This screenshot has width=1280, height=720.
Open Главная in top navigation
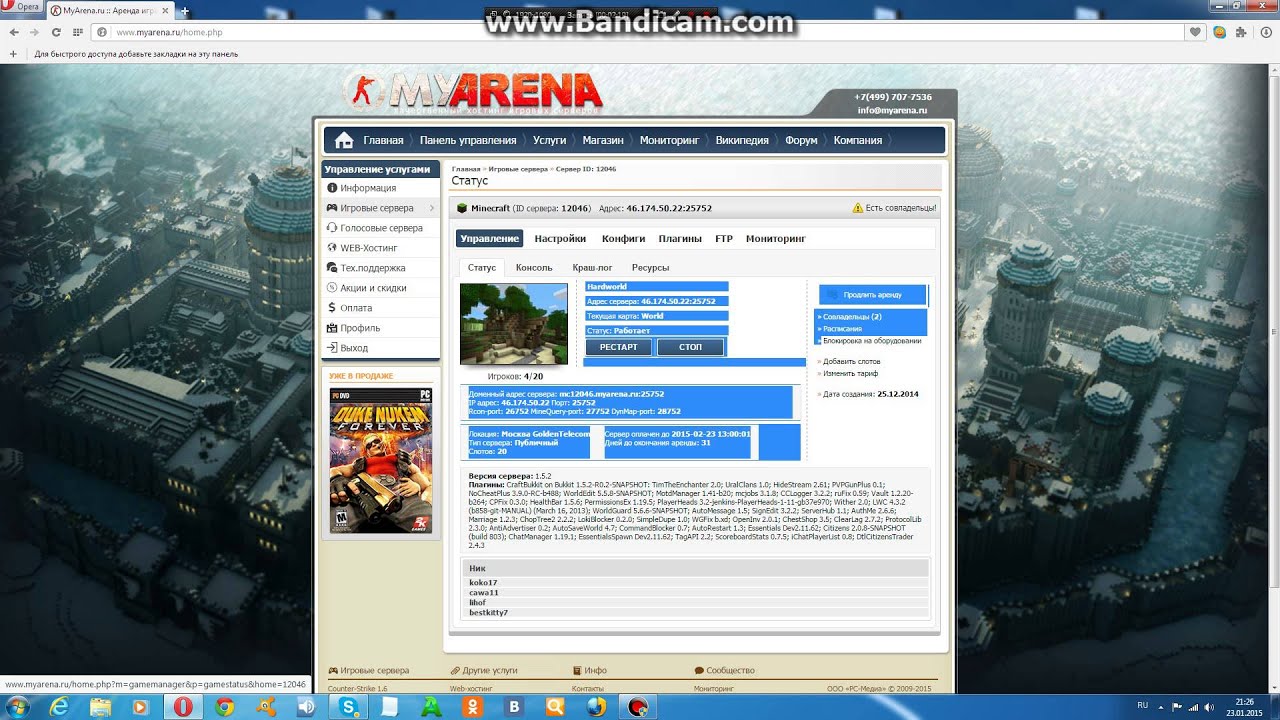[x=383, y=140]
